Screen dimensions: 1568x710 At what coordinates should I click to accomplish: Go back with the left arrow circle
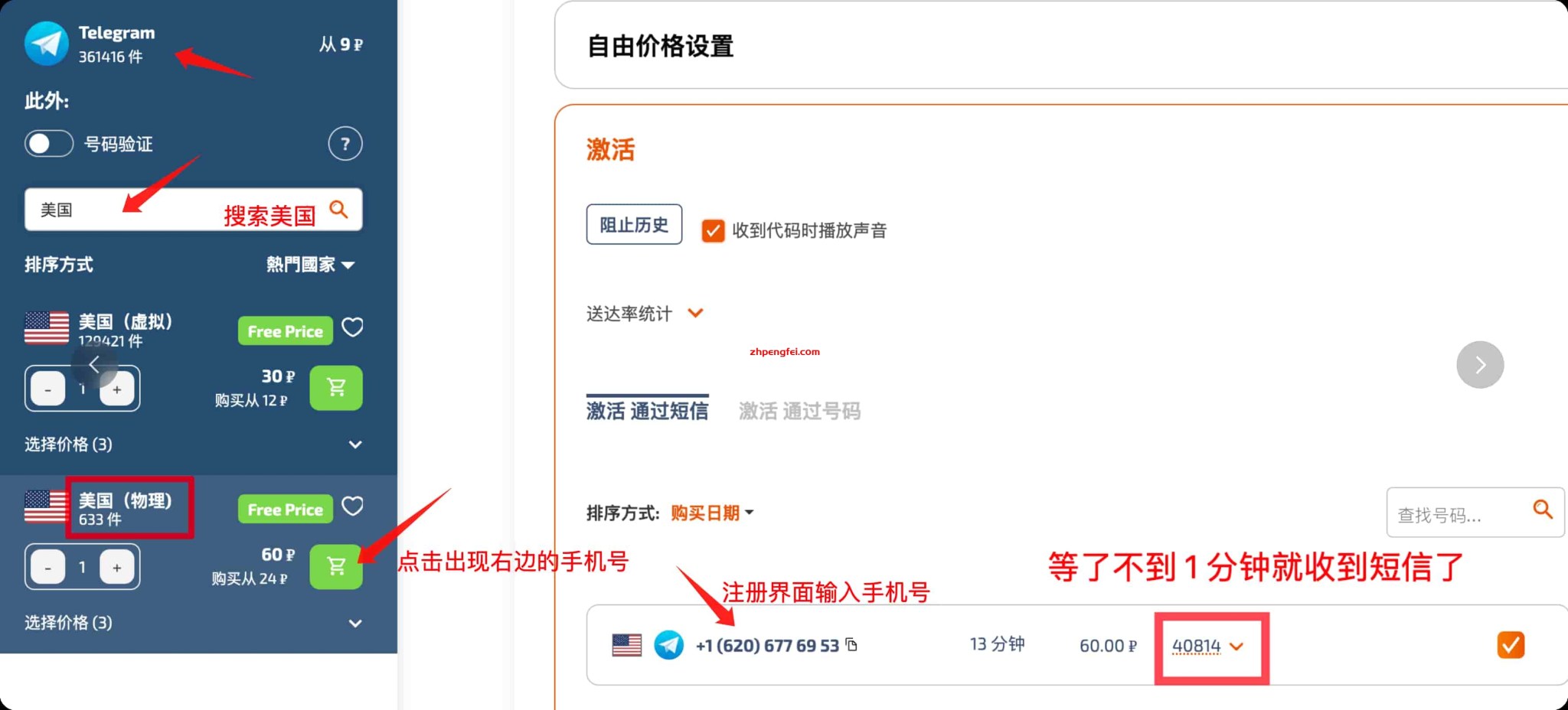94,365
